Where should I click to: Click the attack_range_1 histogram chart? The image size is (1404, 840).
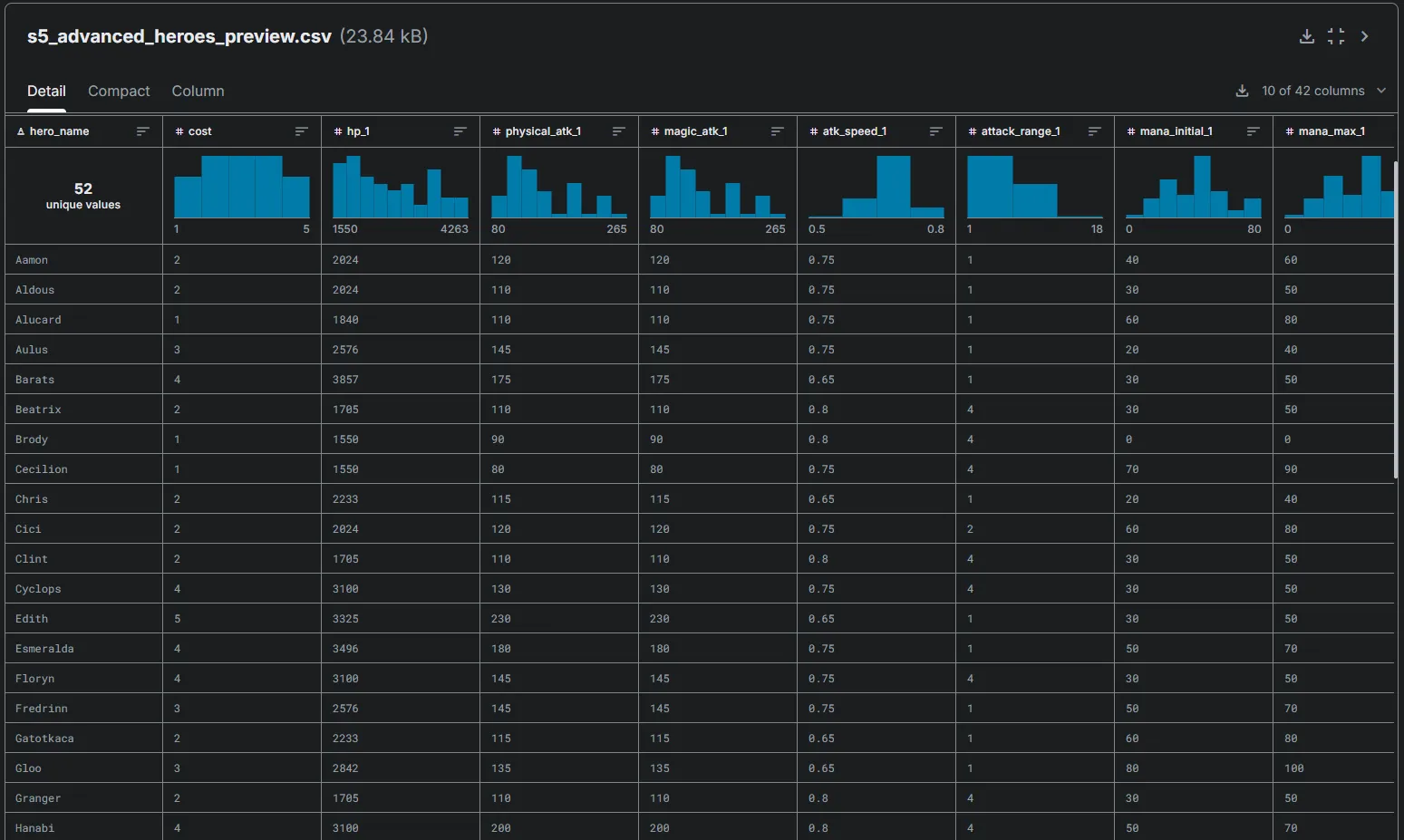click(1035, 187)
